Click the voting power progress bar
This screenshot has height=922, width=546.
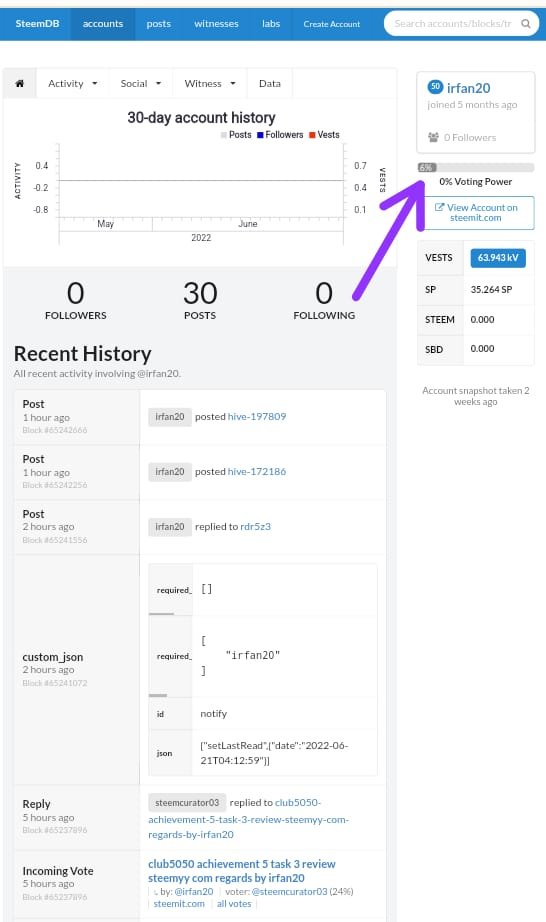475,168
